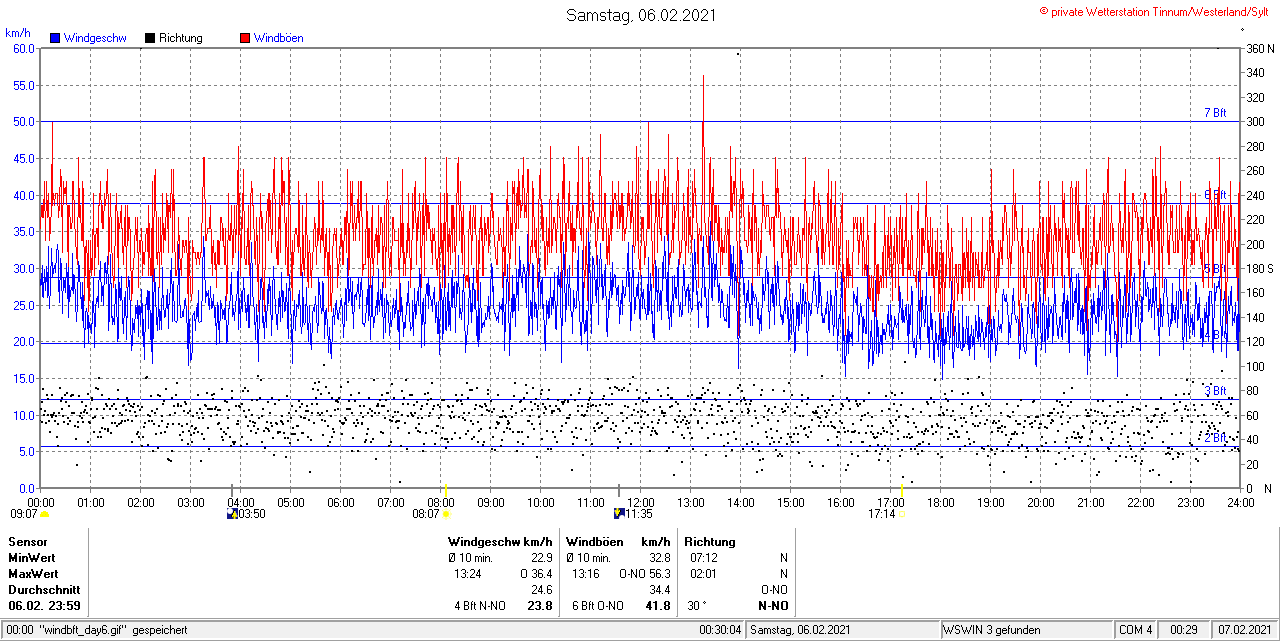The height and width of the screenshot is (641, 1280).
Task: Click the max wind time 13:24
Action: click(x=468, y=574)
